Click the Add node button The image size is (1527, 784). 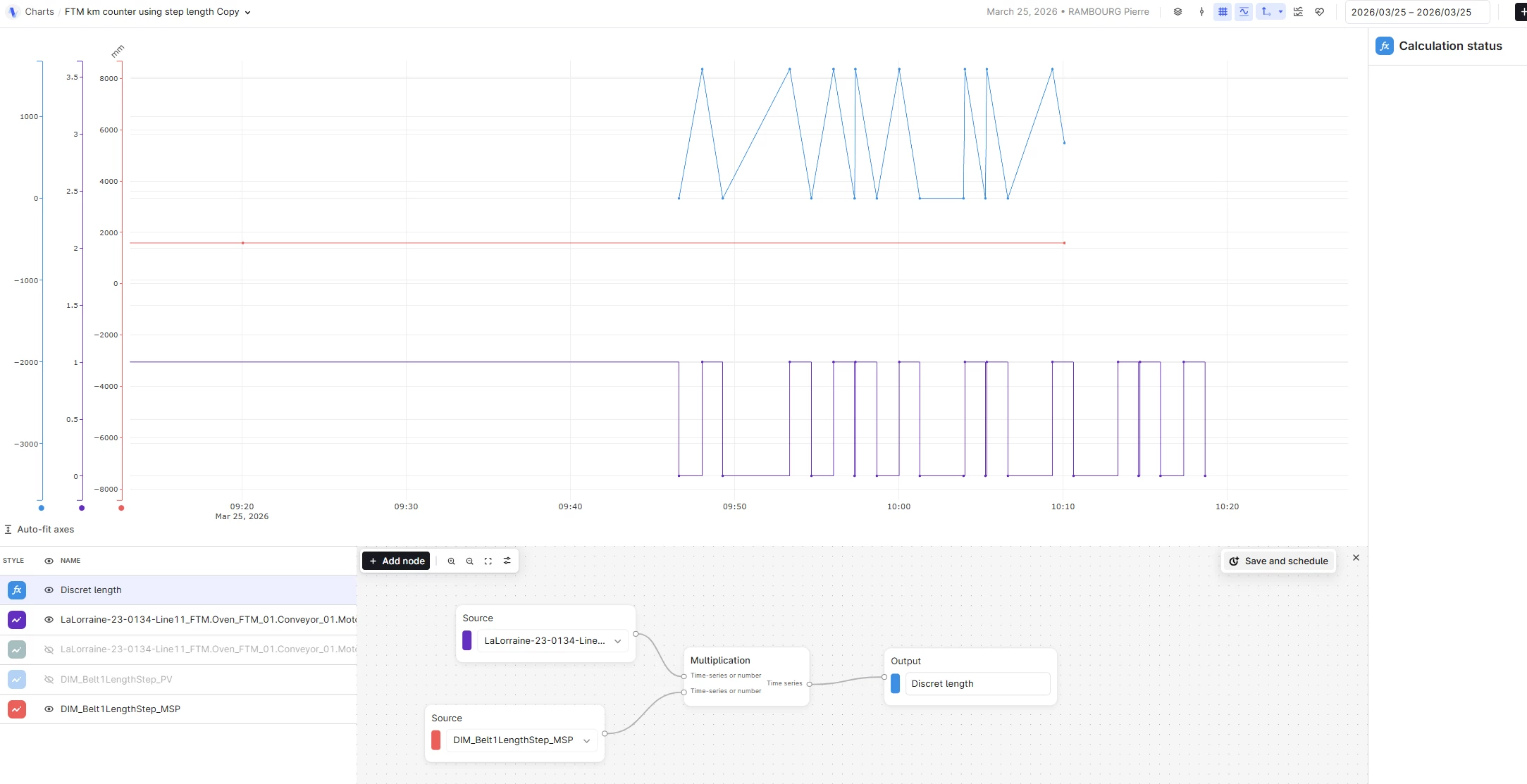coord(396,561)
